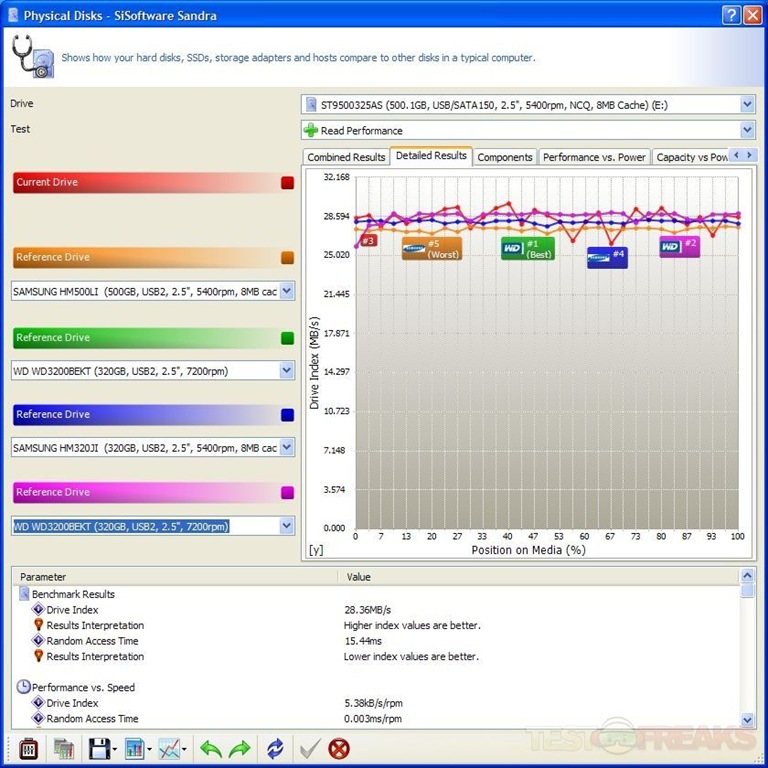Screen dimensions: 768x768
Task: Open the options sliders icon in toolbar
Action: click(26, 747)
